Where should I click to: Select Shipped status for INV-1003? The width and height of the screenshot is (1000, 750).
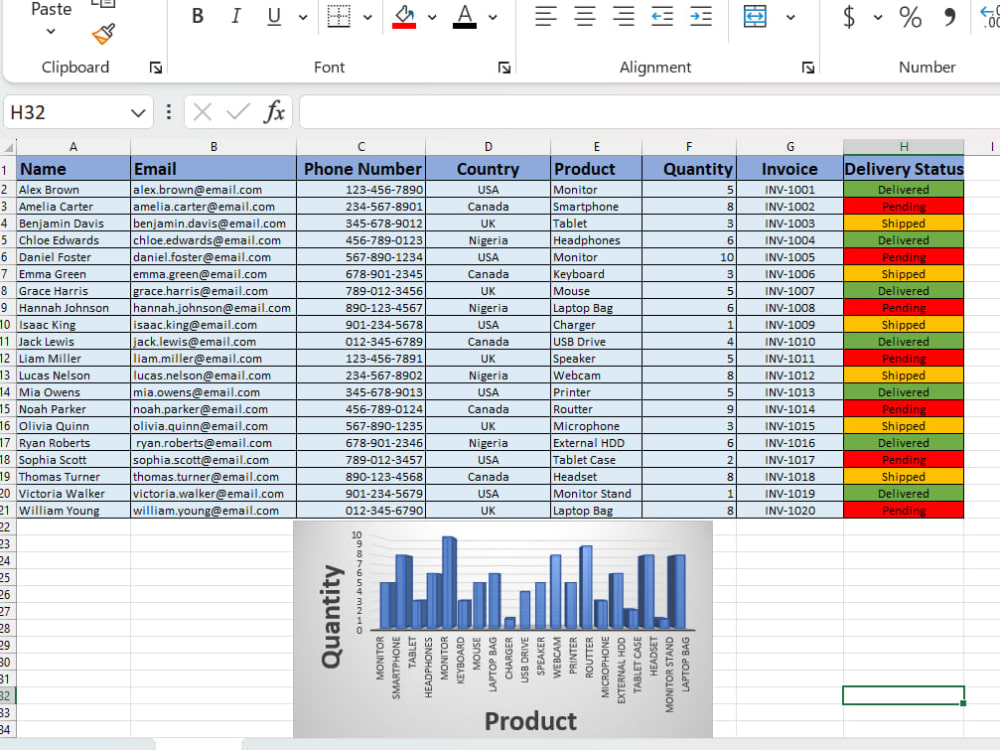click(x=904, y=223)
